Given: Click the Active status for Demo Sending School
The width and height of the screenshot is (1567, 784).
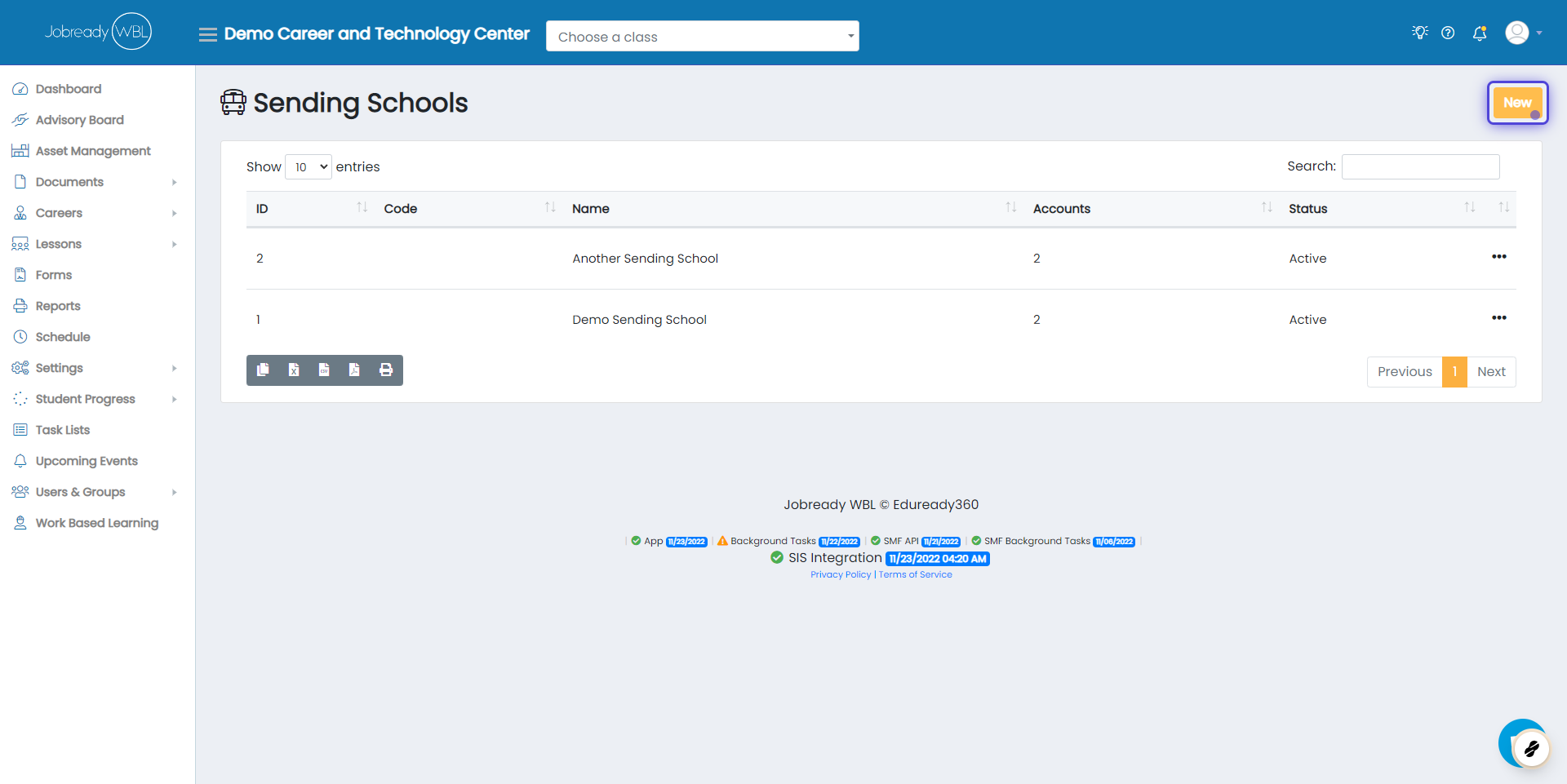Looking at the screenshot, I should point(1307,320).
